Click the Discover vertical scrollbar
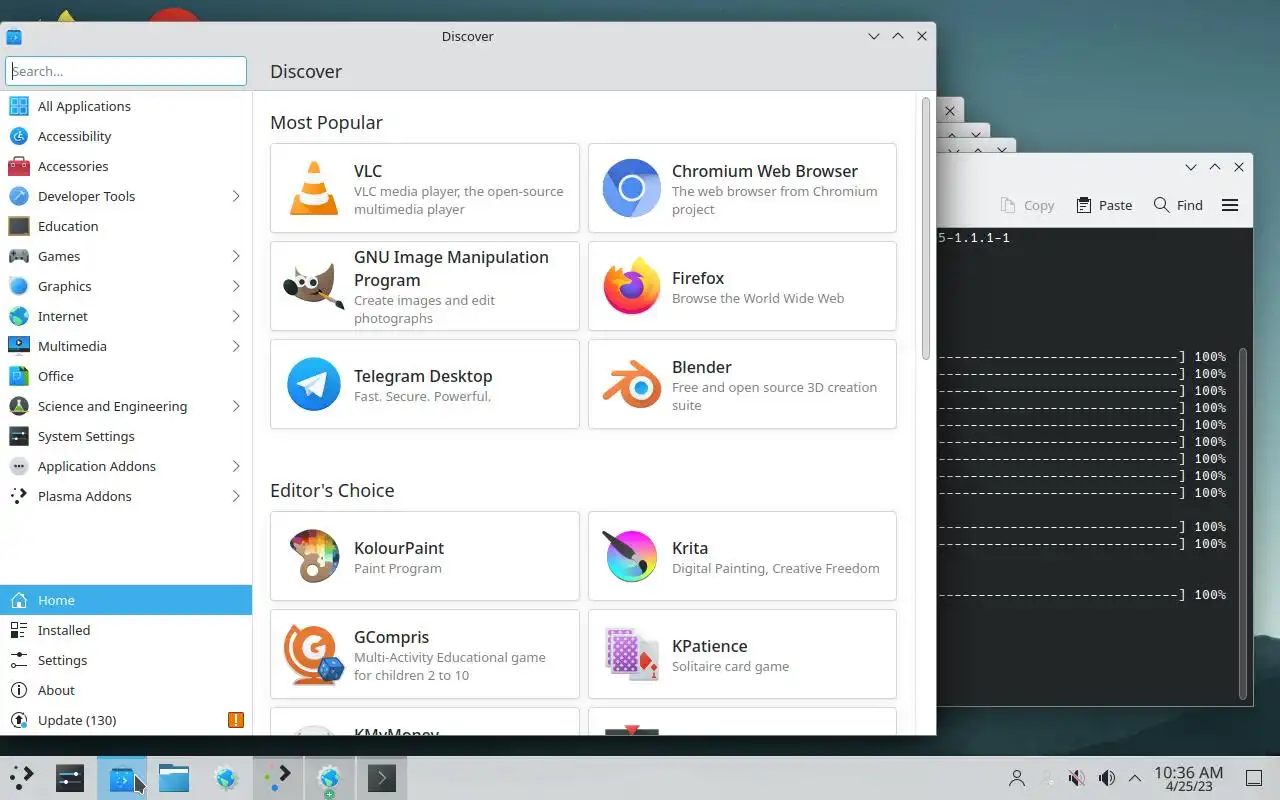1280x800 pixels. pyautogui.click(x=926, y=228)
